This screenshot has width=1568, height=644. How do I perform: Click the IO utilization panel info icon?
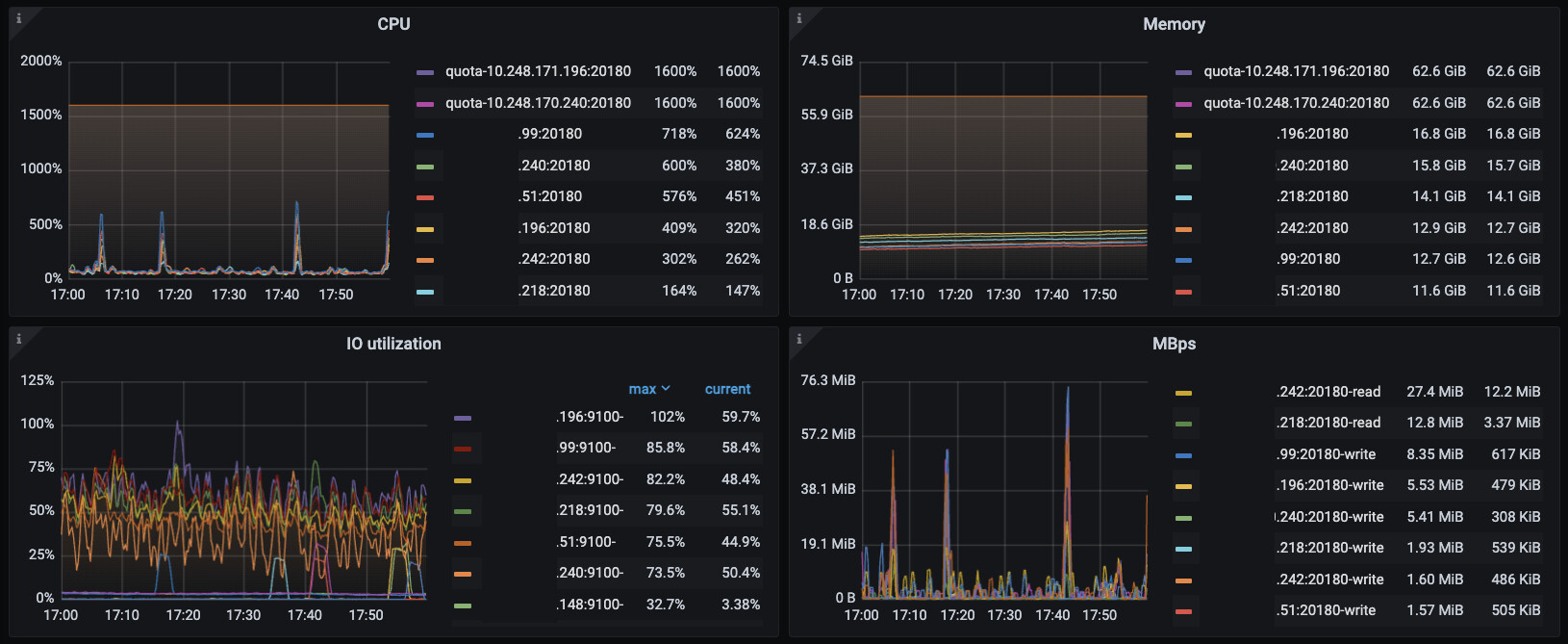(18, 338)
